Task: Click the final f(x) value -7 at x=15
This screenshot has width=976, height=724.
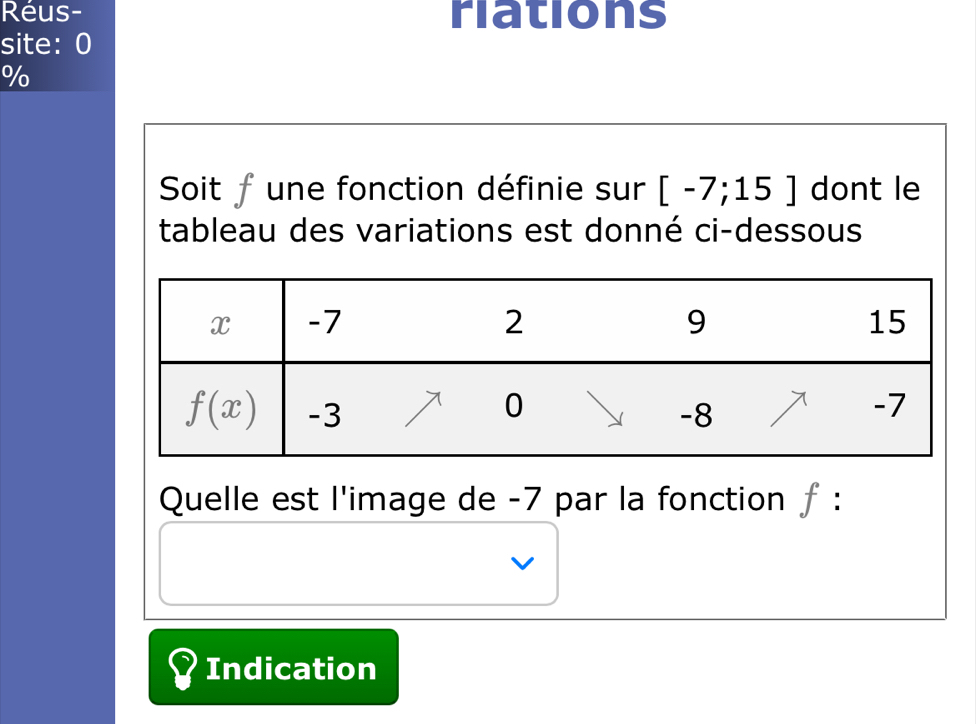Action: tap(889, 406)
